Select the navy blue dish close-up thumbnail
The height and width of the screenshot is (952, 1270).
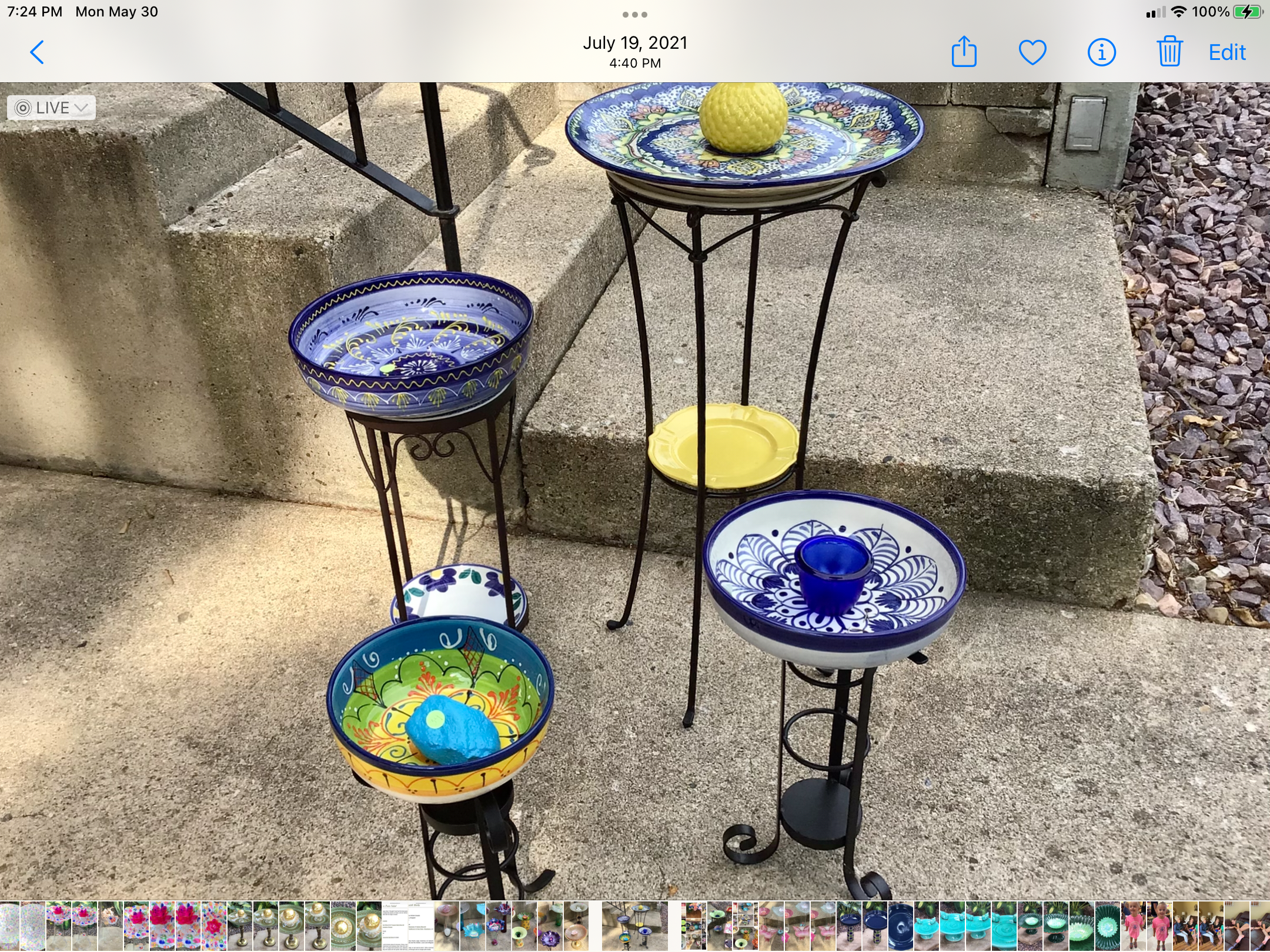(901, 926)
